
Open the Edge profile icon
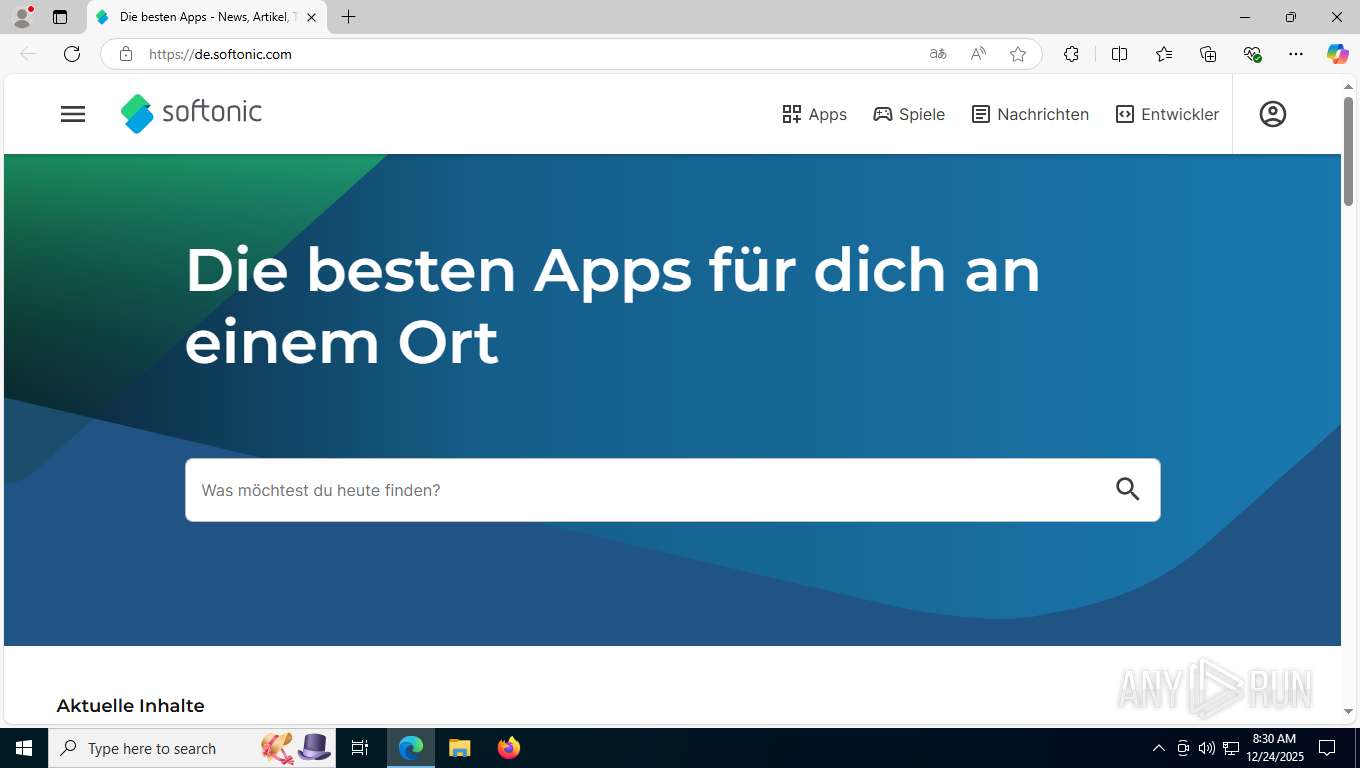pos(22,17)
